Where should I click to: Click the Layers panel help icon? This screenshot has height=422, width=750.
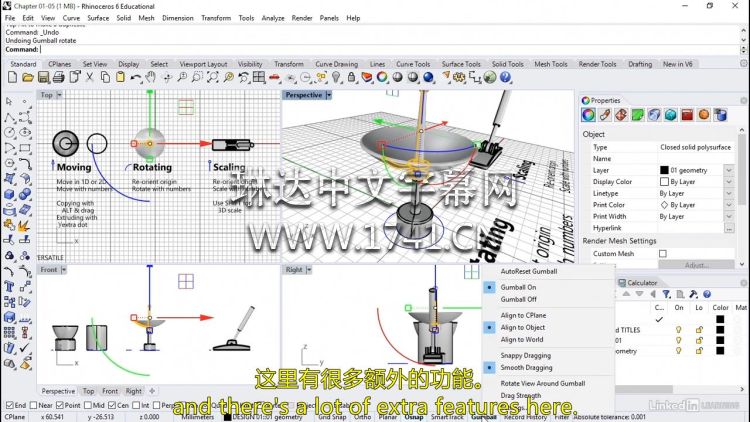[x=707, y=294]
